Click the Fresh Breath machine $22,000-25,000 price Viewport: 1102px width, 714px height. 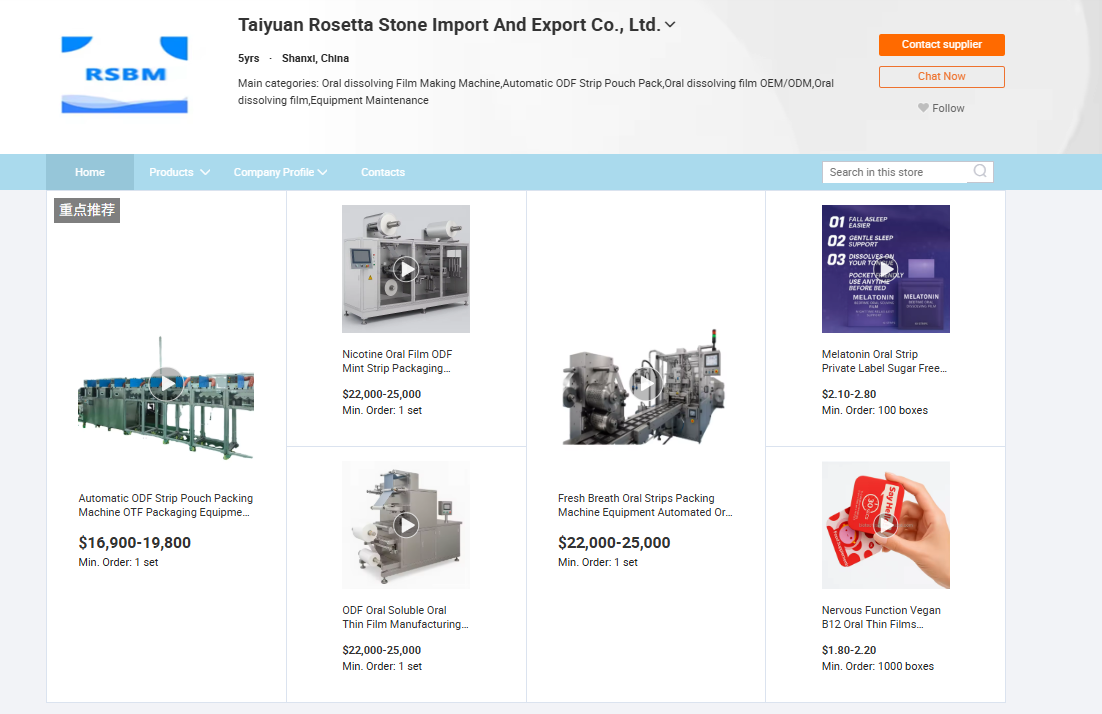(614, 543)
